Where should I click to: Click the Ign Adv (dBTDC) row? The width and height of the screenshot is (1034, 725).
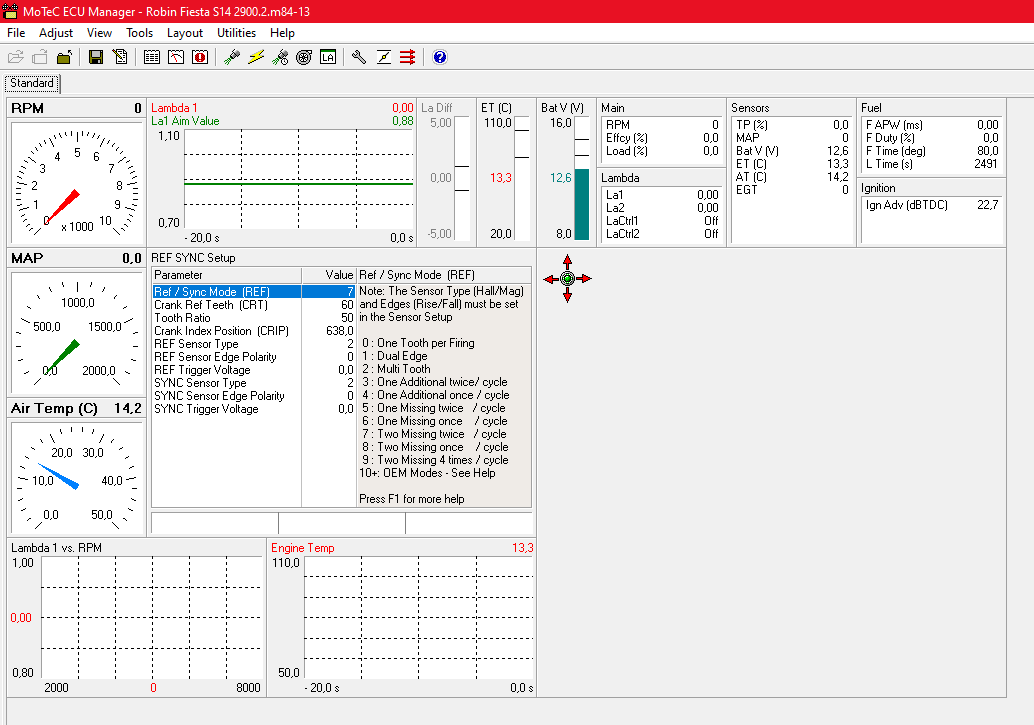point(932,205)
